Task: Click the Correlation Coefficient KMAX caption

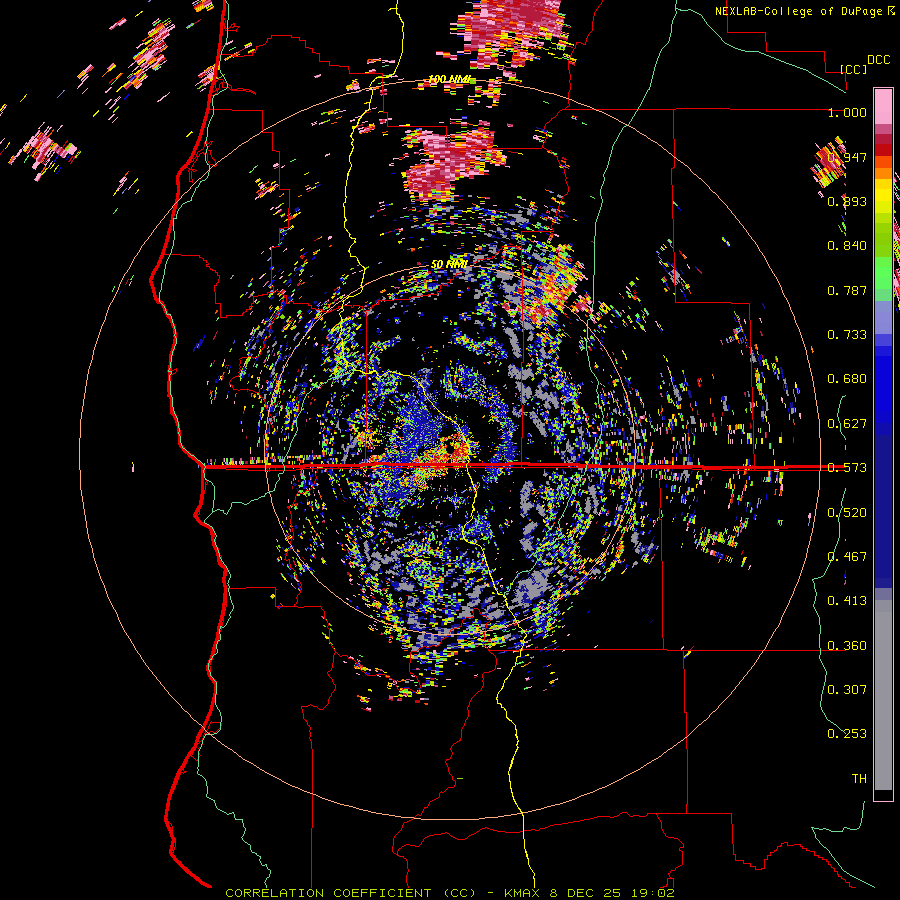Action: [449, 893]
